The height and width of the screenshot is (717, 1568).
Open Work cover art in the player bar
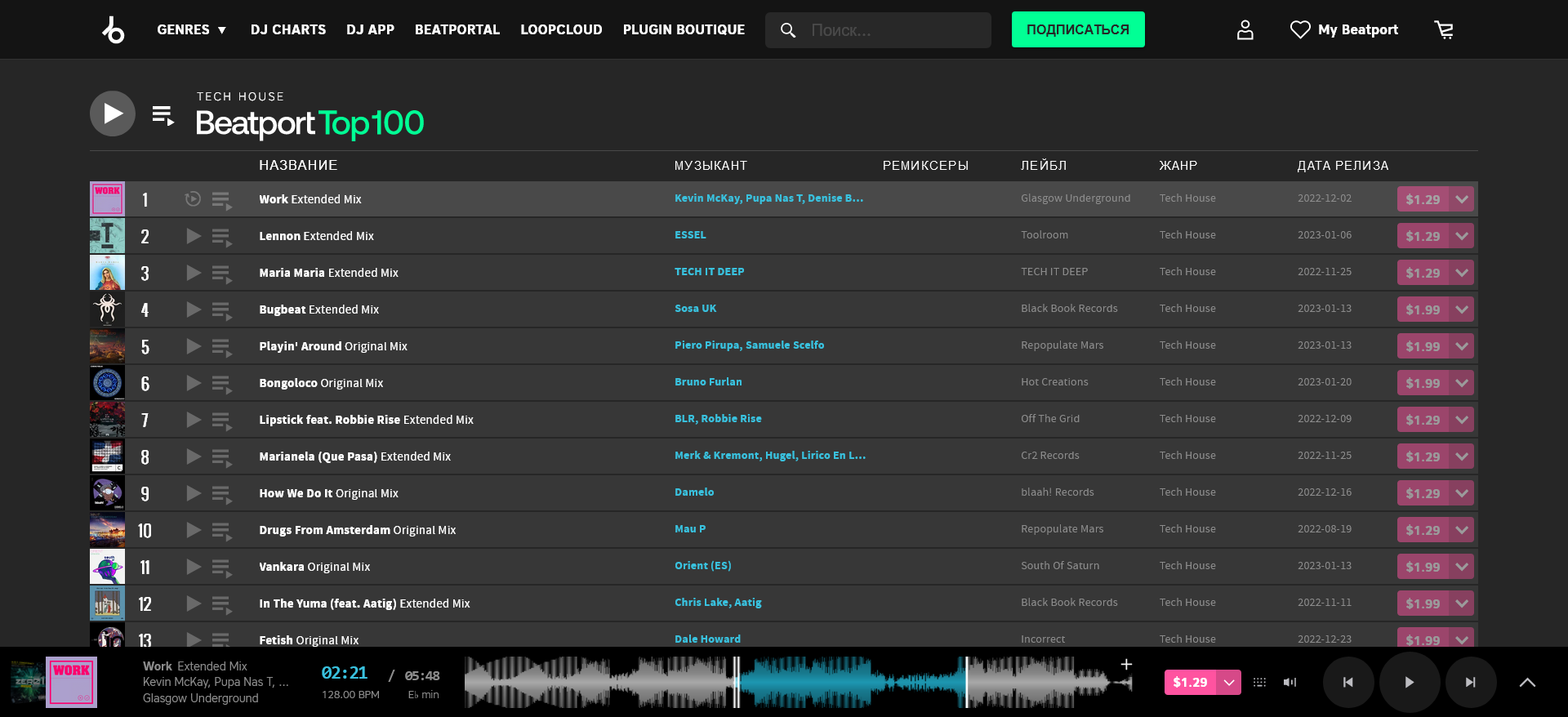tap(71, 682)
